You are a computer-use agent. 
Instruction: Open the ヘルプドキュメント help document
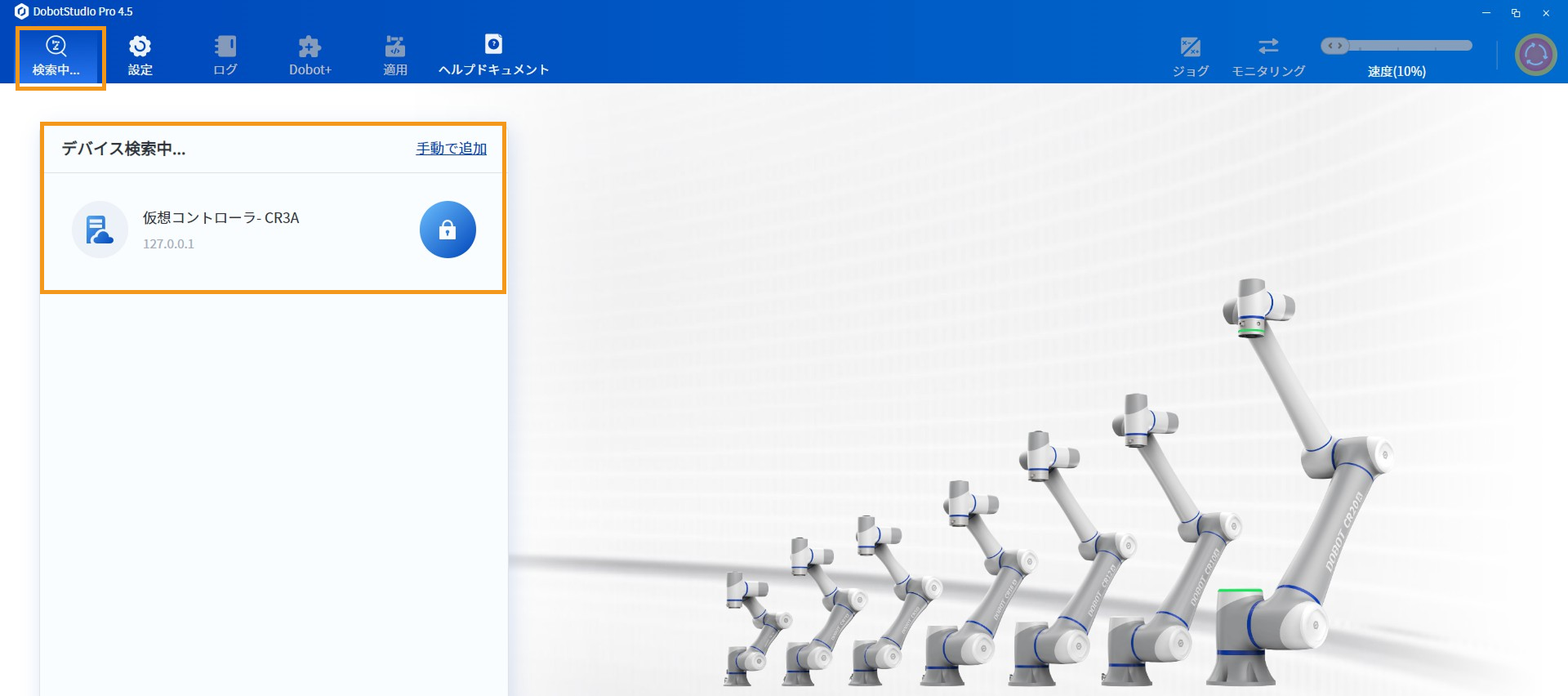click(493, 56)
